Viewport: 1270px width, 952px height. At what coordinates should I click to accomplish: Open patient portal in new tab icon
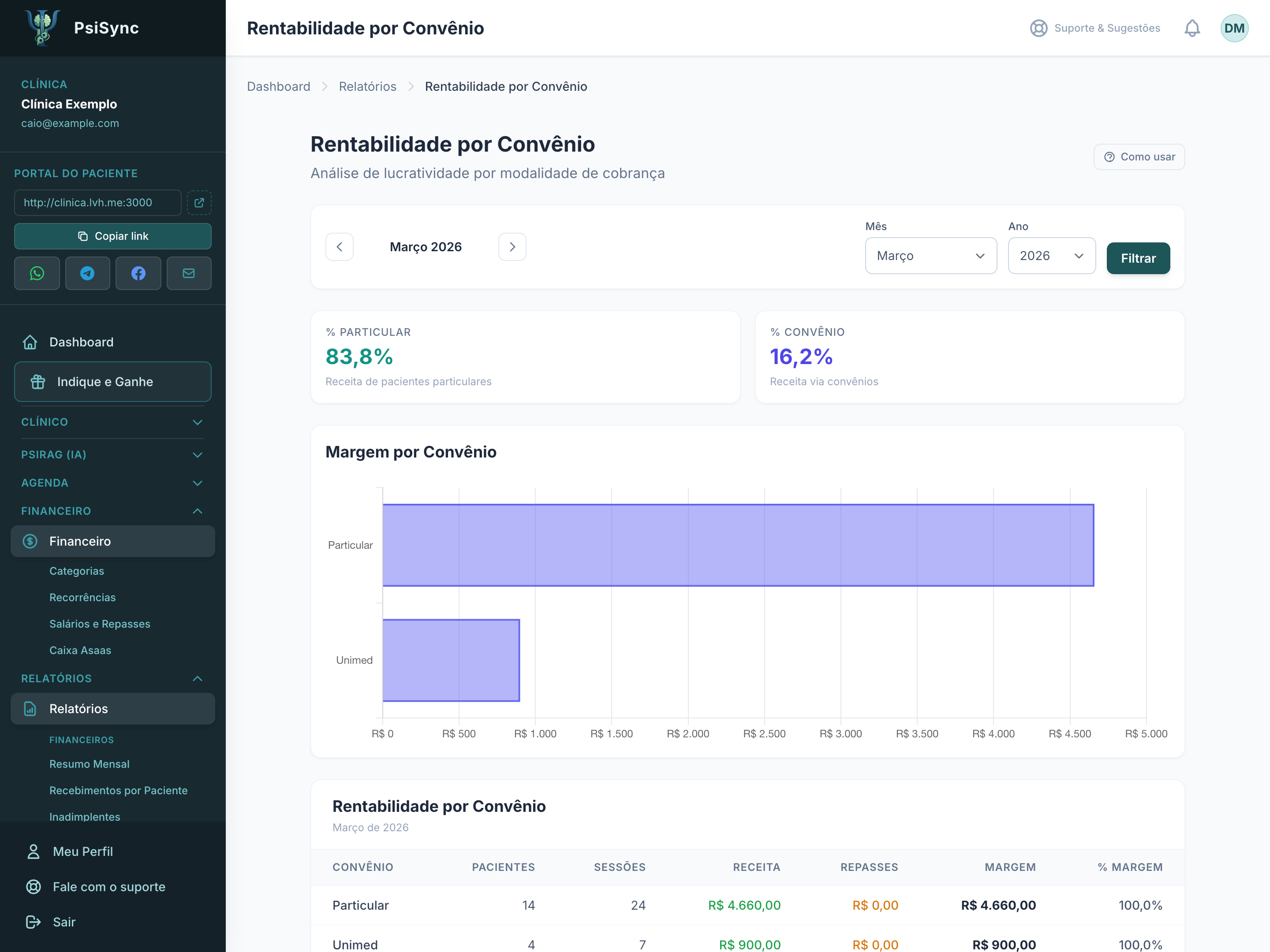[199, 203]
